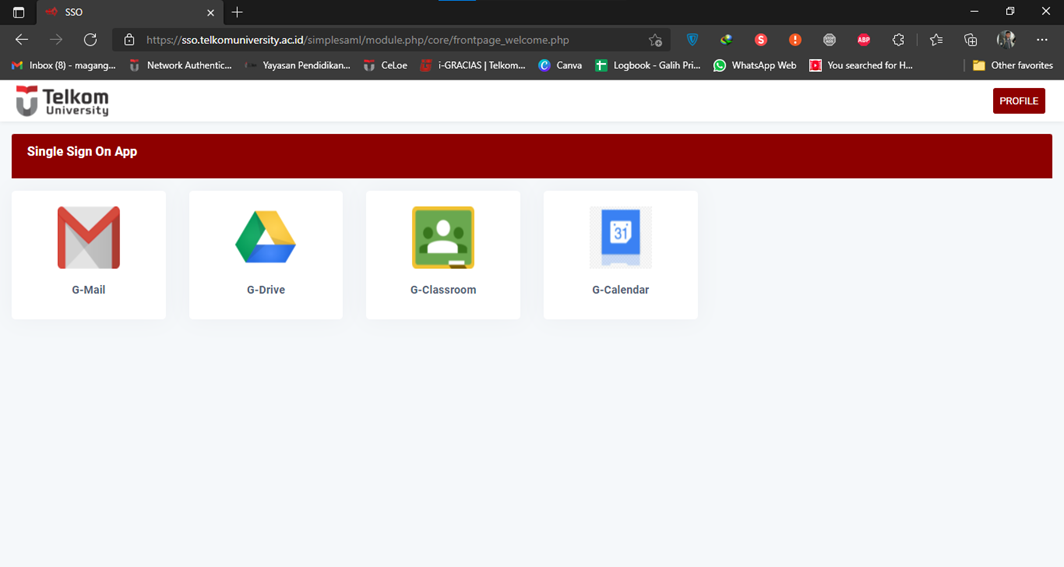1064x567 pixels.
Task: Open Yayasan Pendidikan... bookmark
Action: click(x=299, y=65)
